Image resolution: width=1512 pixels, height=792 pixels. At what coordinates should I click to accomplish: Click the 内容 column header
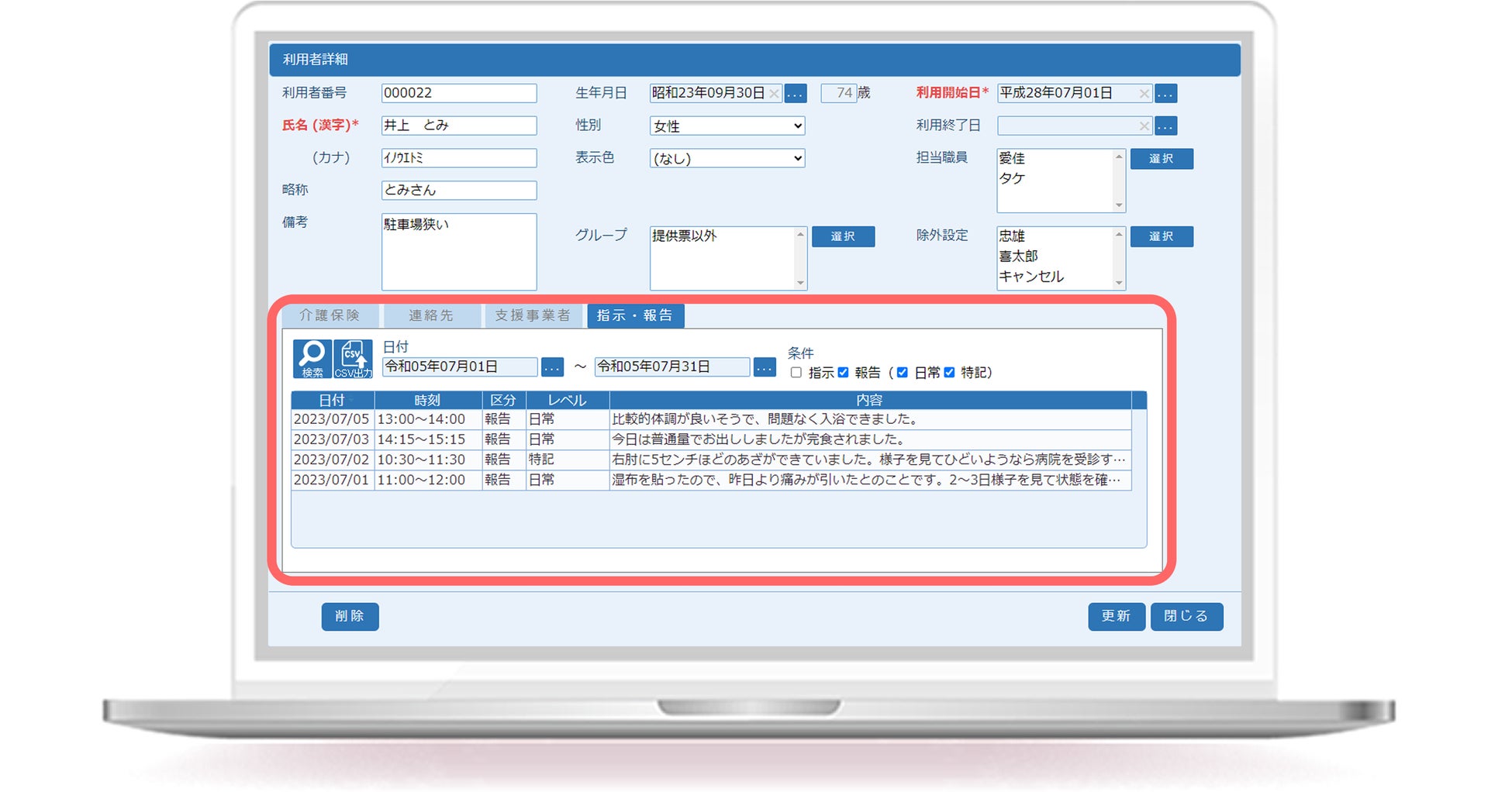pyautogui.click(x=870, y=400)
